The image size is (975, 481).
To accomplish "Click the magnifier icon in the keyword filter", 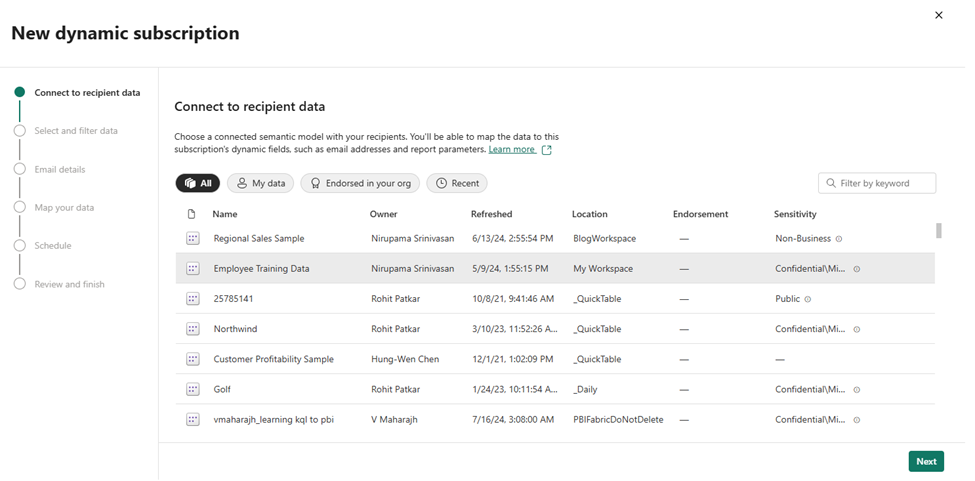I will (831, 183).
